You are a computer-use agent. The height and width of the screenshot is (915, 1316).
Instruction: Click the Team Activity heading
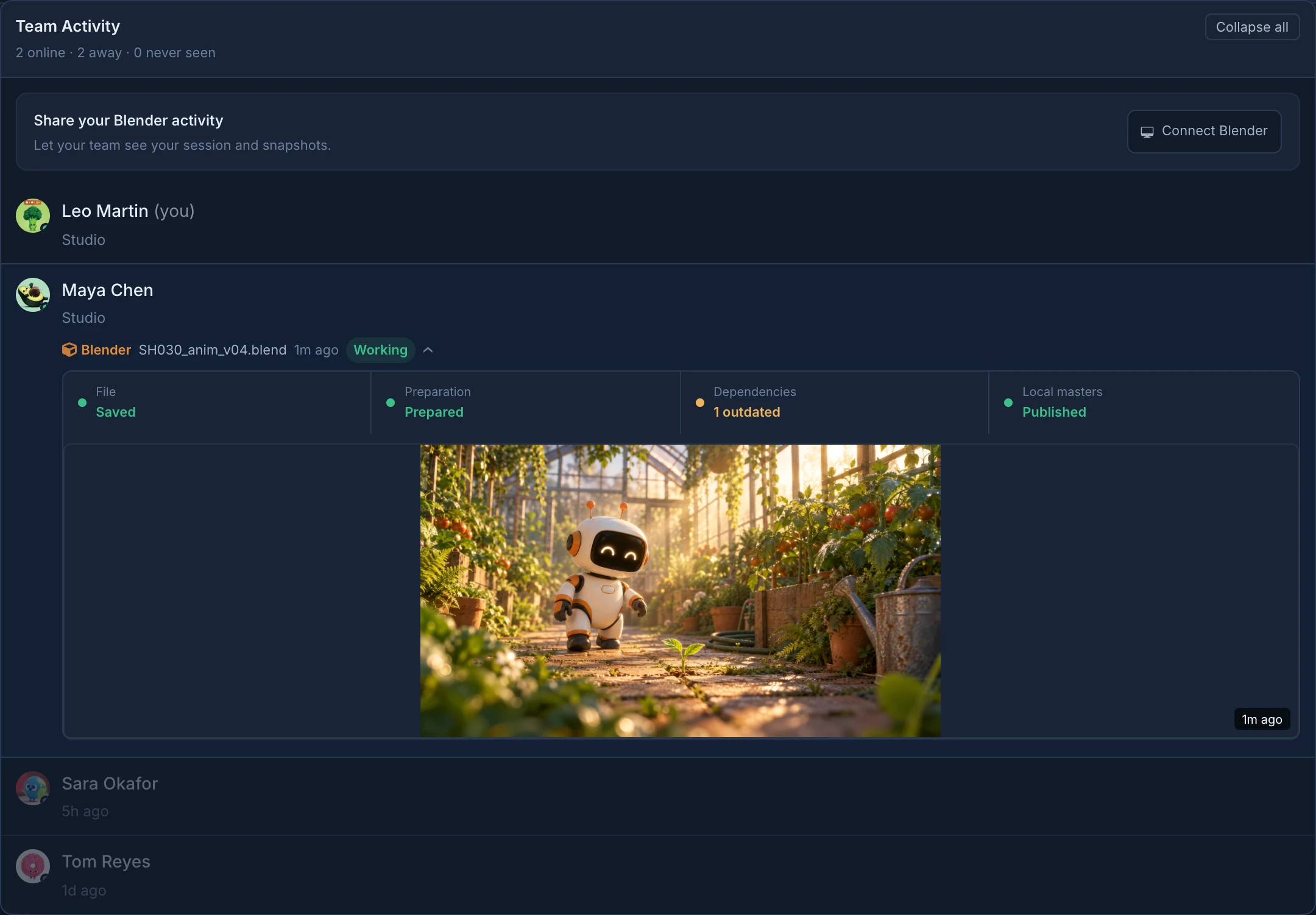coord(68,26)
